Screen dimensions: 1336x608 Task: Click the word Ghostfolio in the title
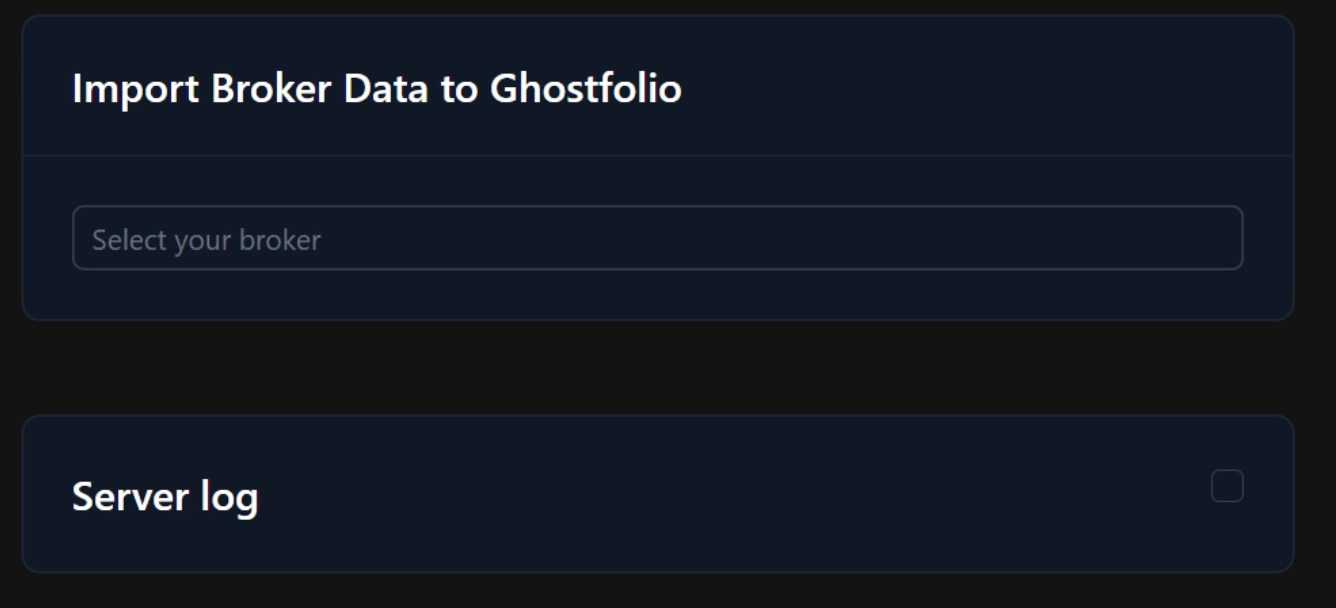tap(585, 89)
